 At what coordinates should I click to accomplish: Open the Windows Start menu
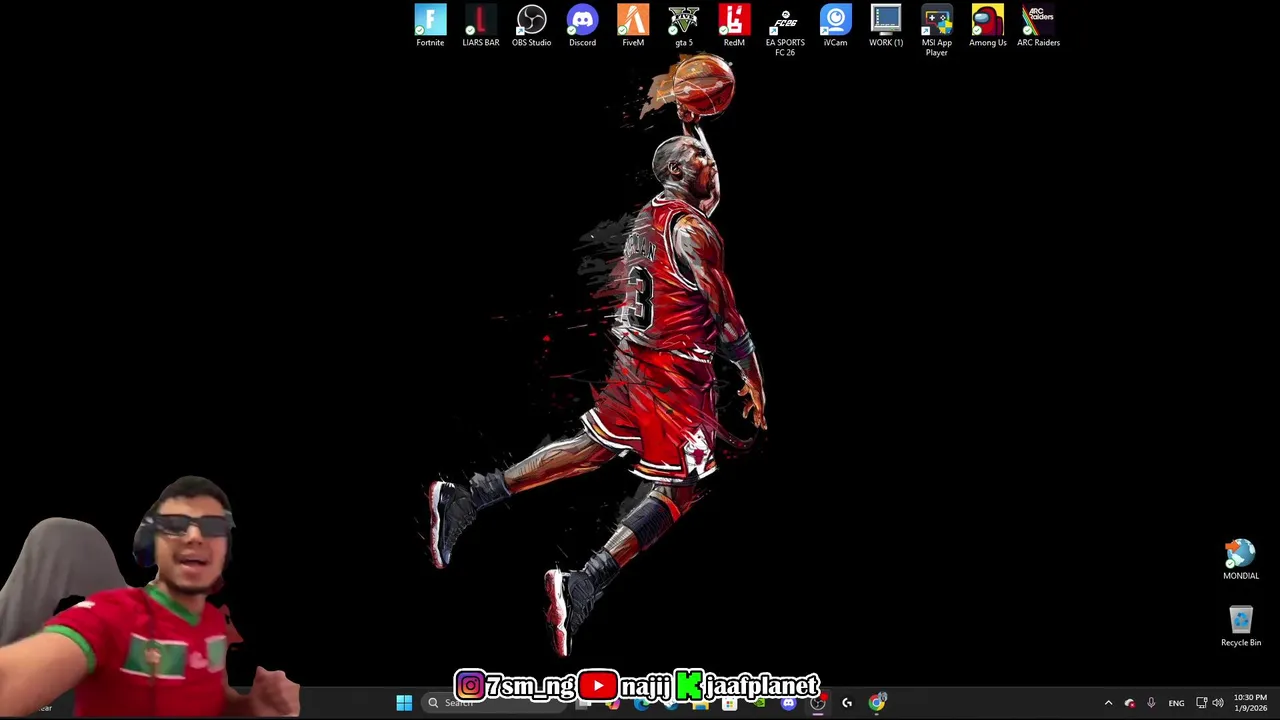click(x=404, y=703)
